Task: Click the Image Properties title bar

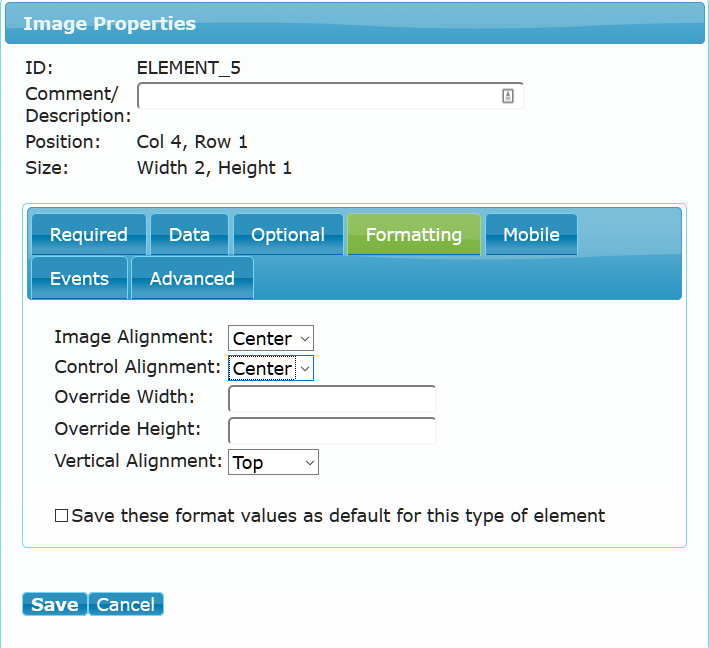Action: pyautogui.click(x=354, y=24)
